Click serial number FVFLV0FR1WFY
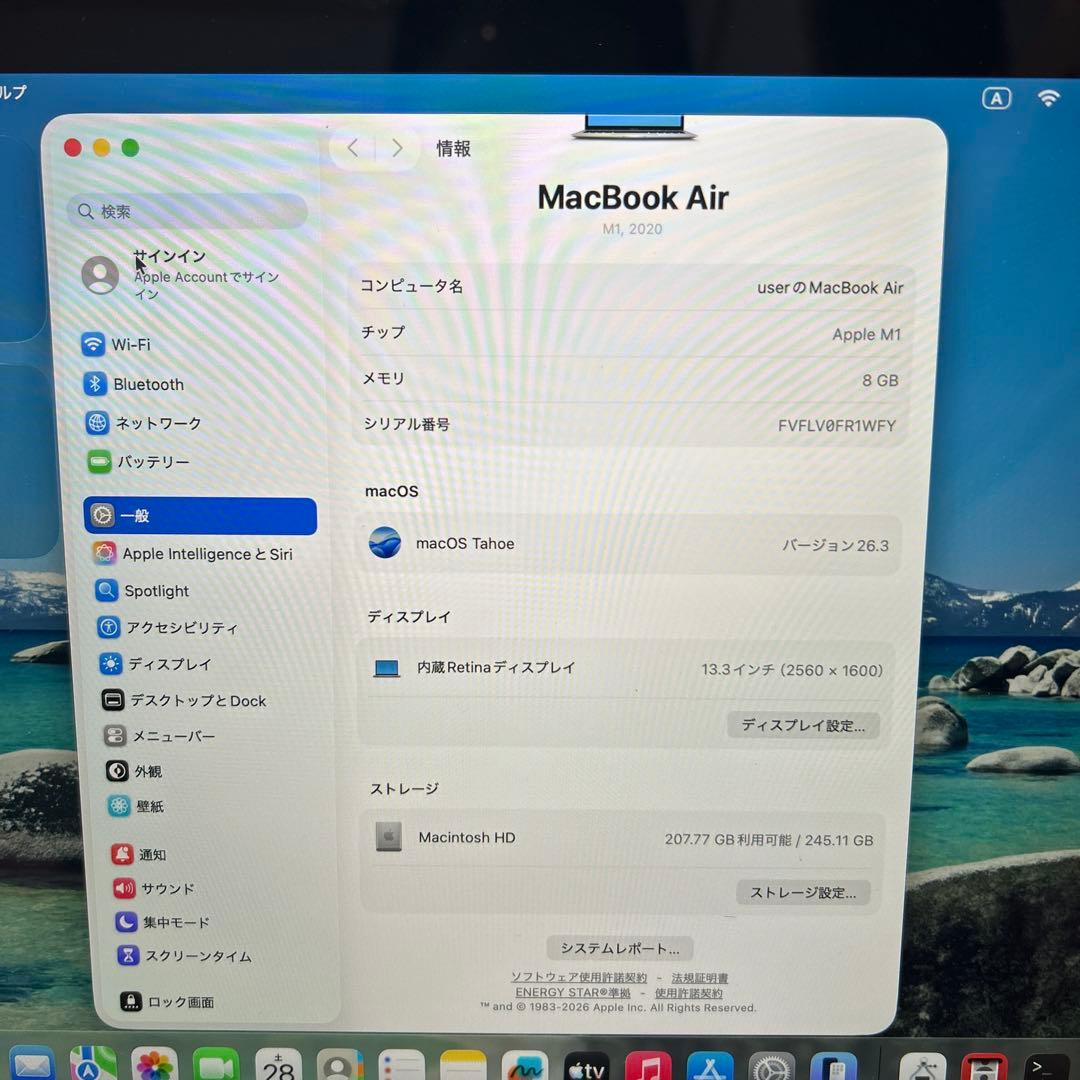Image resolution: width=1080 pixels, height=1080 pixels. 836,426
